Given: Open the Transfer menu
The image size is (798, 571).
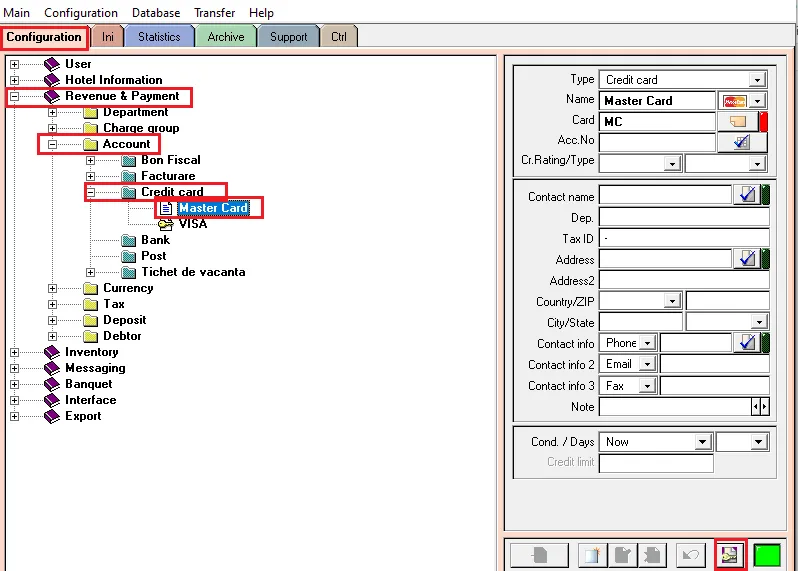Looking at the screenshot, I should tap(214, 13).
